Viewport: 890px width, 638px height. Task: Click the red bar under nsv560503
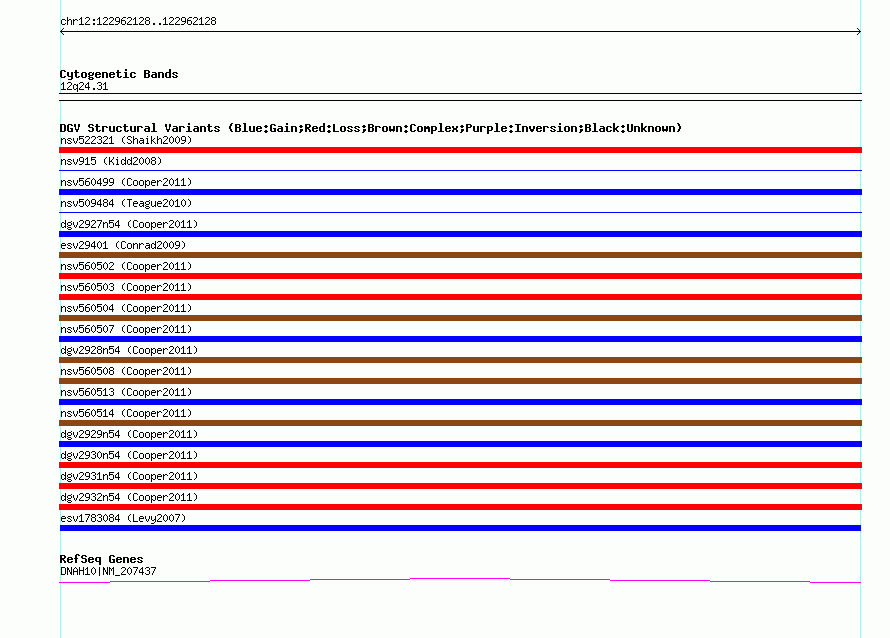[460, 297]
